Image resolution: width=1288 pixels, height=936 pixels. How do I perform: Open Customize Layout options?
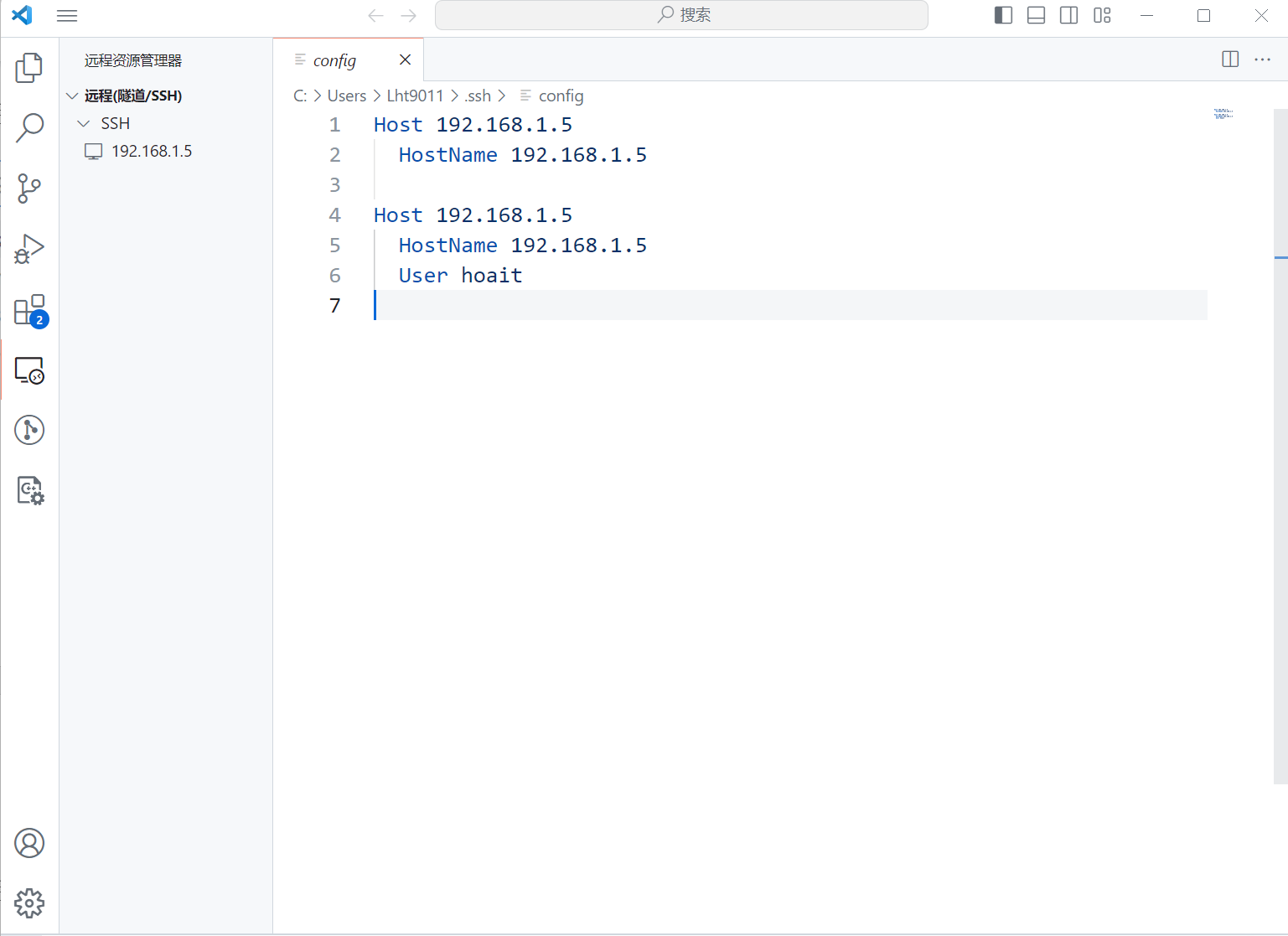(x=1102, y=15)
